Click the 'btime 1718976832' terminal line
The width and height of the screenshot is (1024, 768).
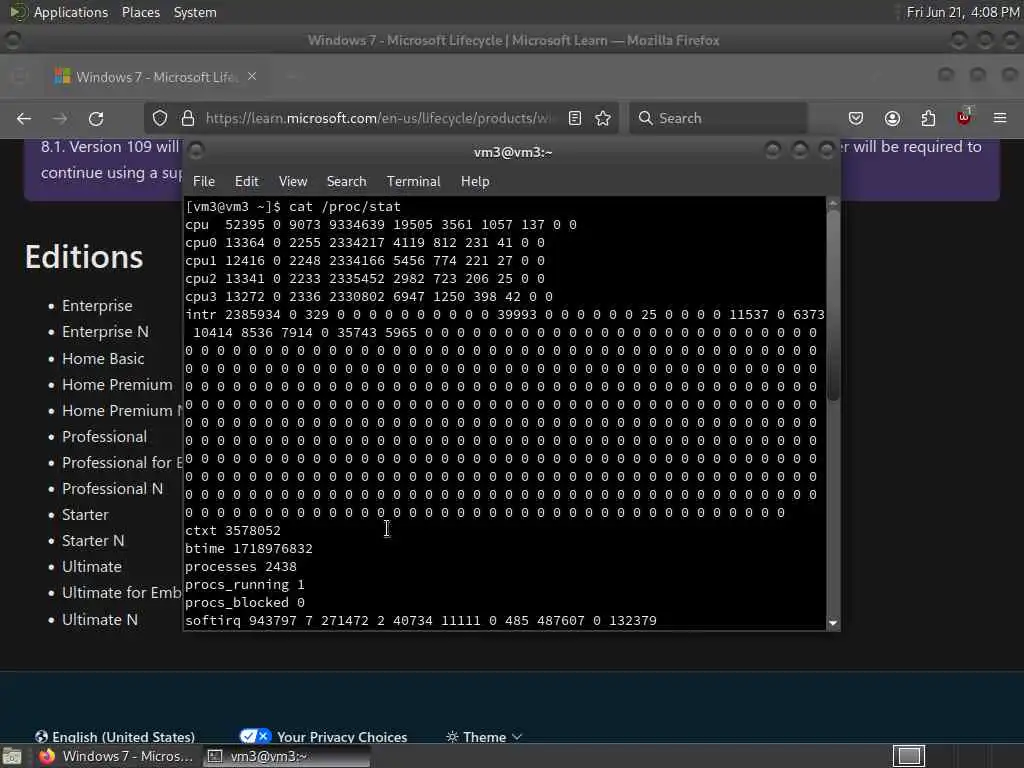click(249, 549)
